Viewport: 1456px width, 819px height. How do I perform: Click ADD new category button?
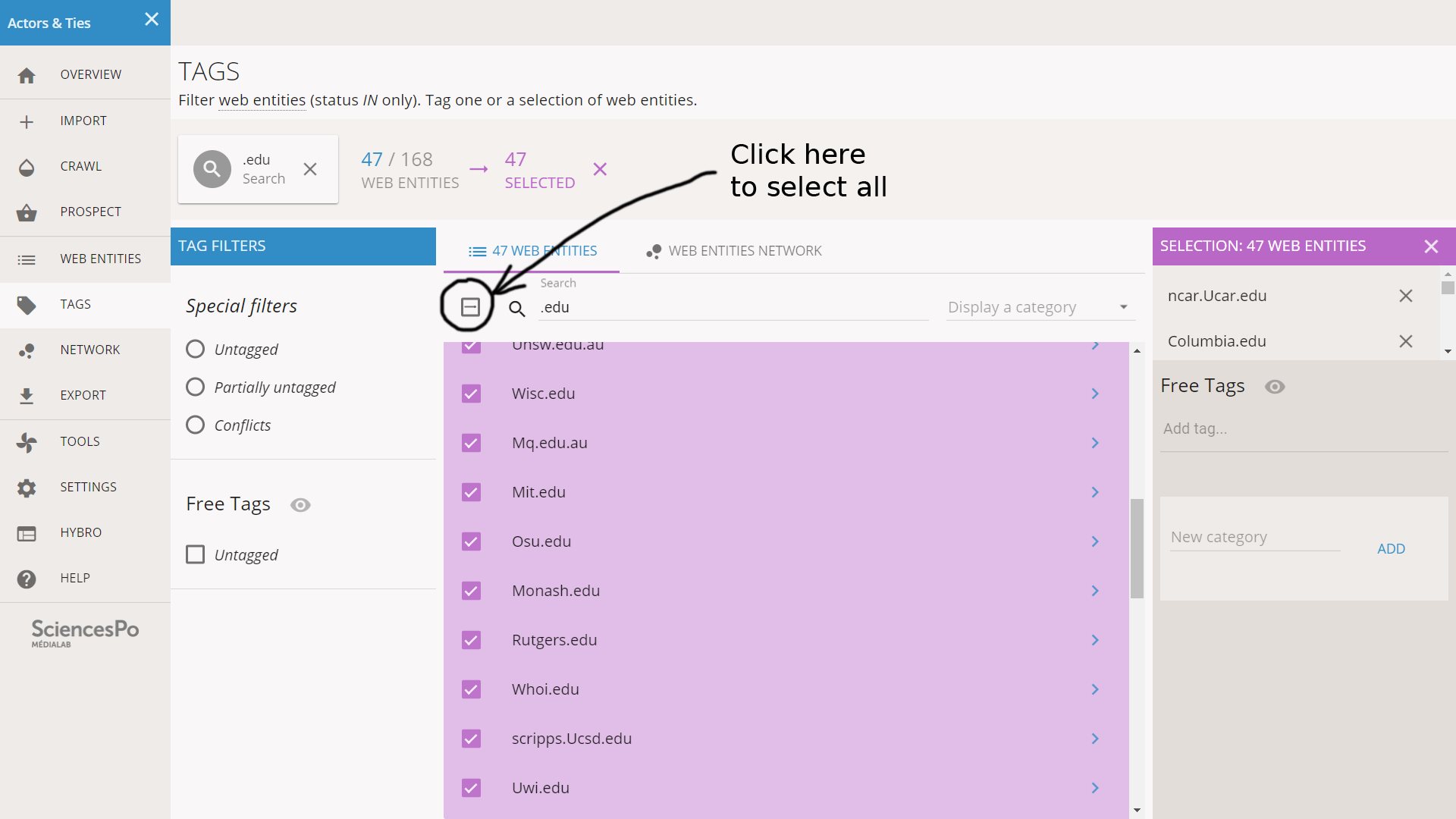(1391, 549)
